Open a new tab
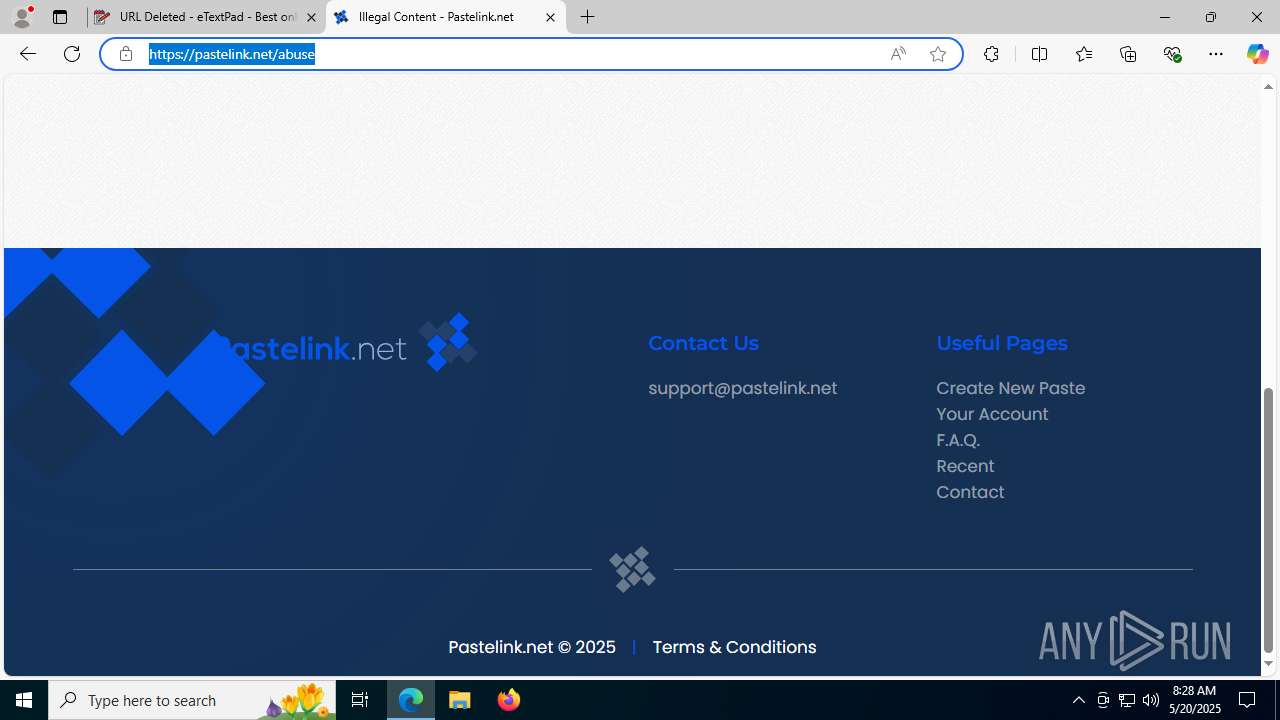Image resolution: width=1280 pixels, height=720 pixels. tap(587, 17)
